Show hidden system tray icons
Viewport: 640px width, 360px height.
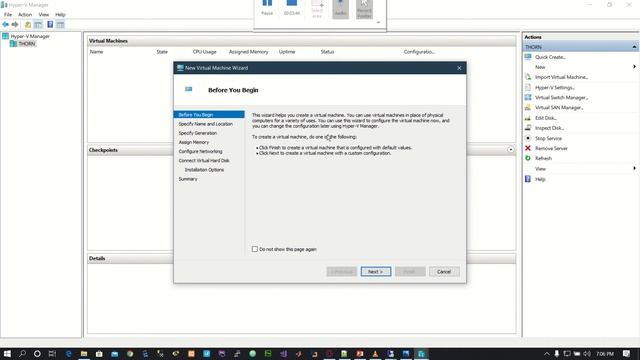(x=547, y=353)
